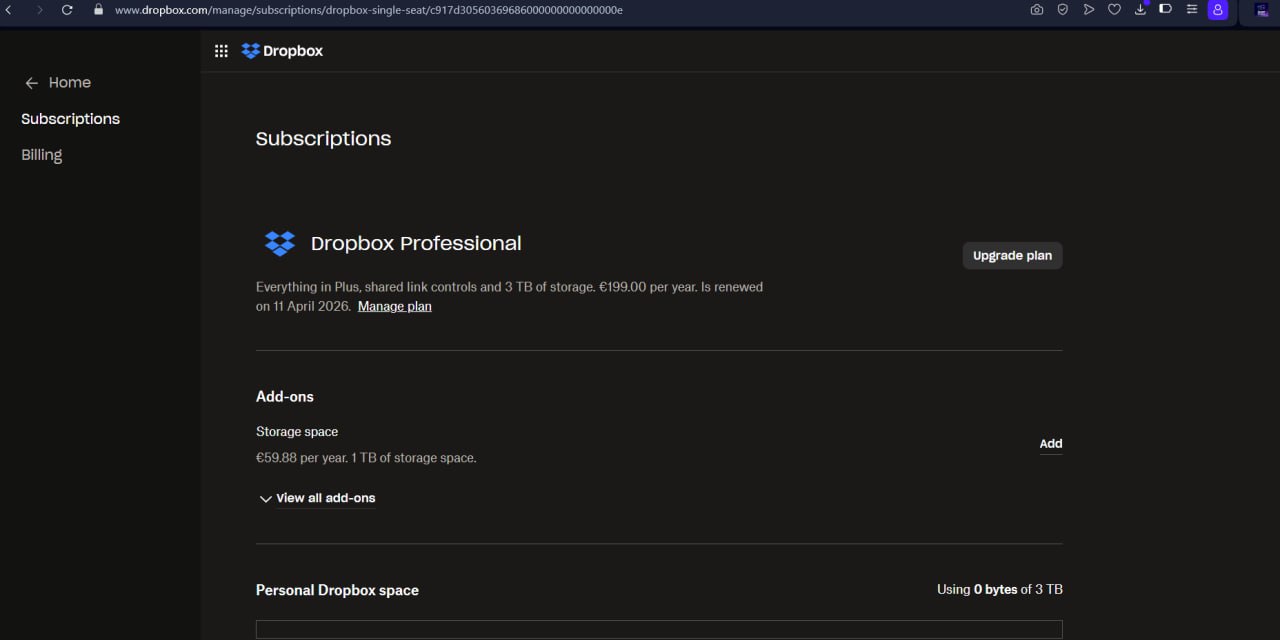Image resolution: width=1280 pixels, height=640 pixels.
Task: Open browser easy setup sliders icon
Action: click(x=1191, y=10)
